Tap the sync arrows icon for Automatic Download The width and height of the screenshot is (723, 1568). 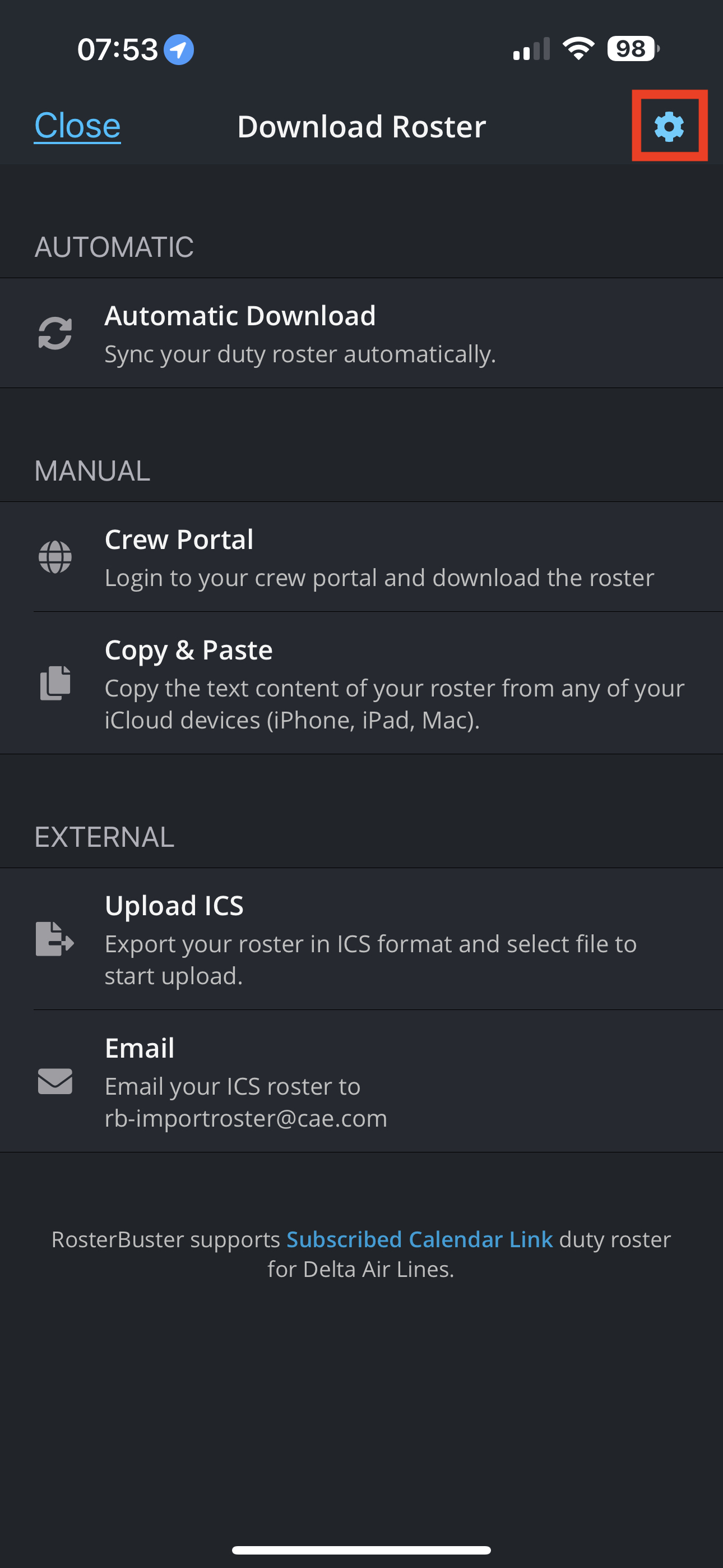(55, 334)
